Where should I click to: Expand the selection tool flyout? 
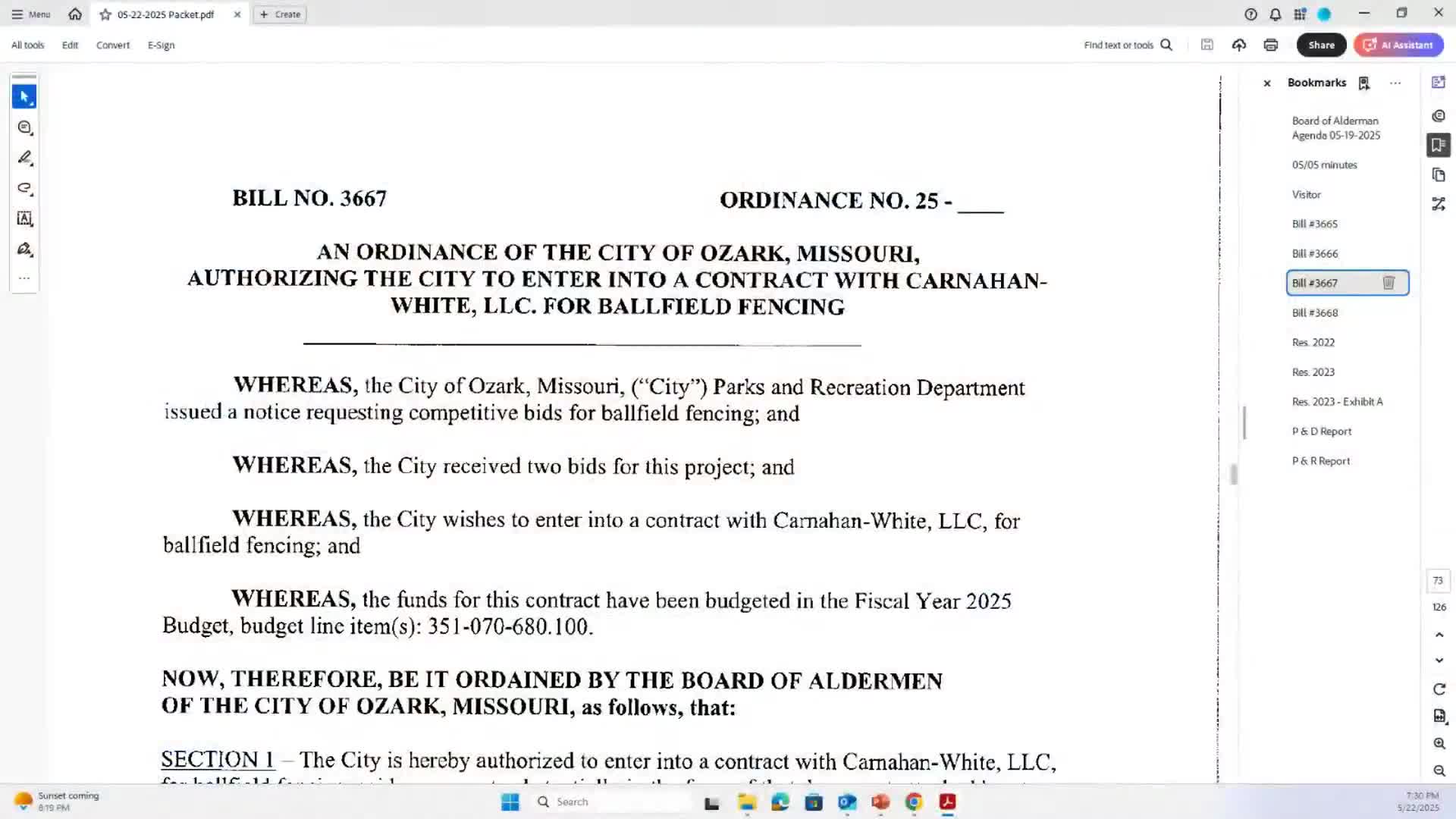[x=32, y=103]
